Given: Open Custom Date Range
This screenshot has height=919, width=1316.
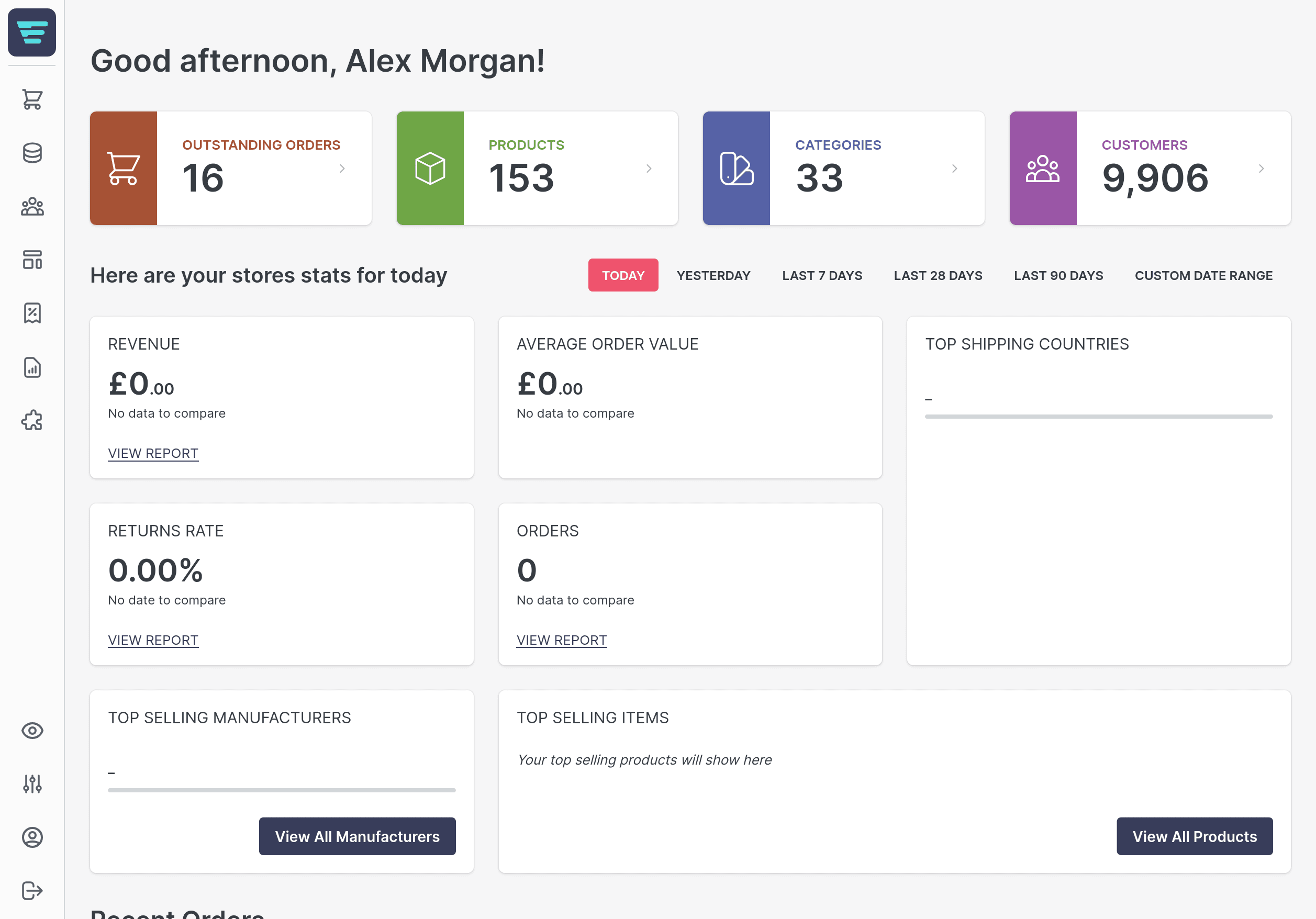Looking at the screenshot, I should (x=1203, y=275).
